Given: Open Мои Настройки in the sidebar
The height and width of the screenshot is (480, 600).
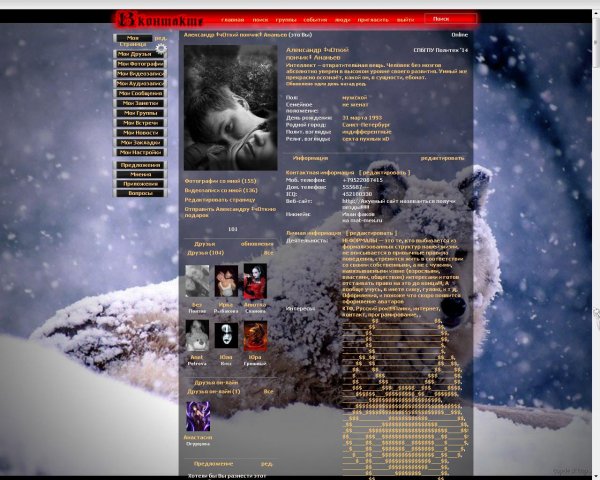Looking at the screenshot, I should pos(140,152).
